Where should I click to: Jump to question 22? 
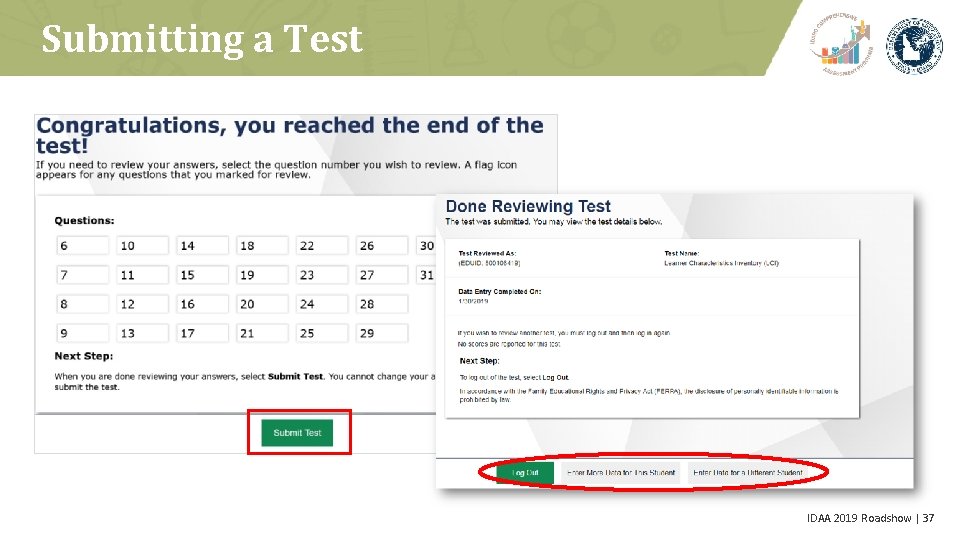tap(322, 246)
